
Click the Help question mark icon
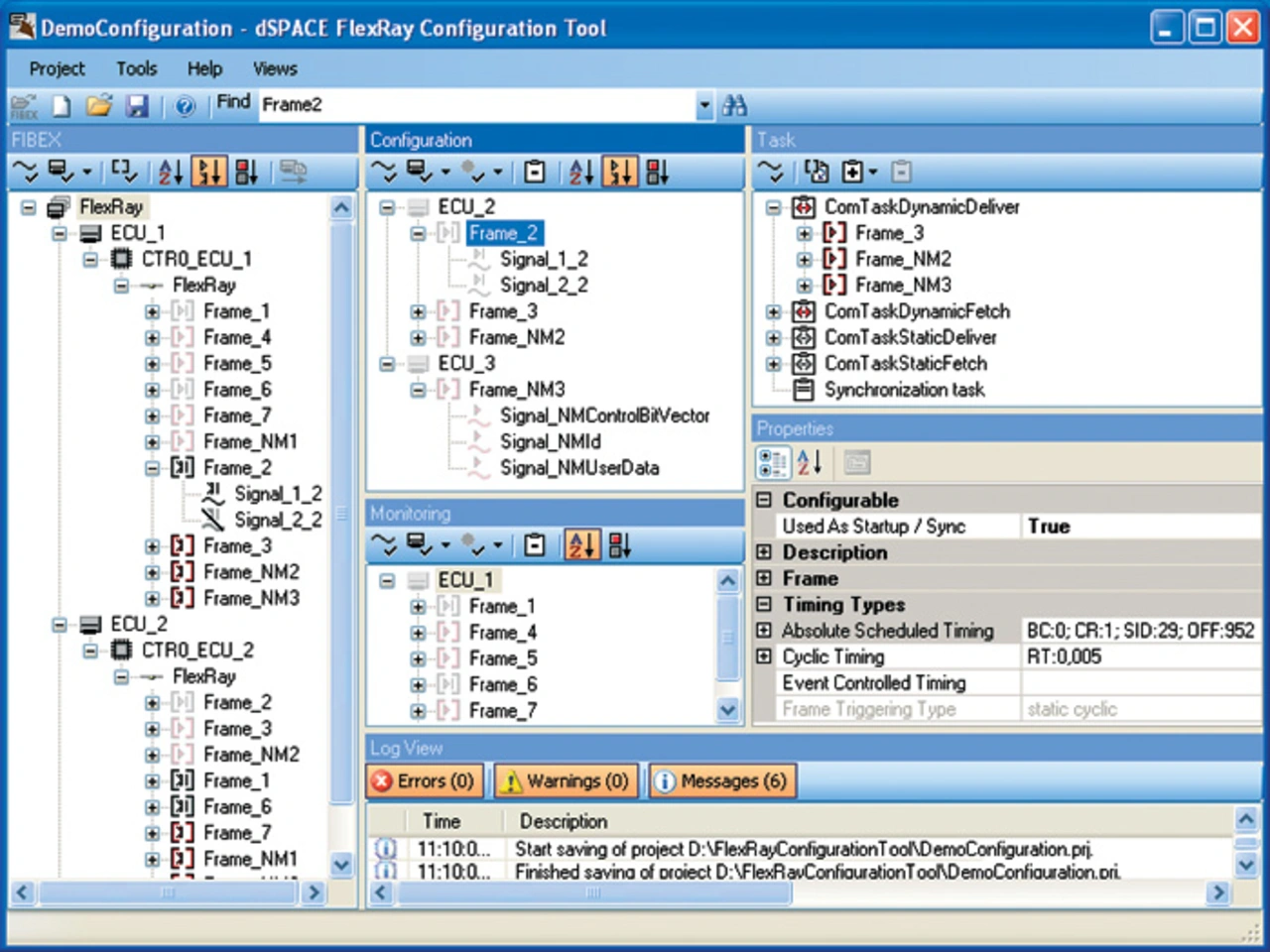(185, 105)
